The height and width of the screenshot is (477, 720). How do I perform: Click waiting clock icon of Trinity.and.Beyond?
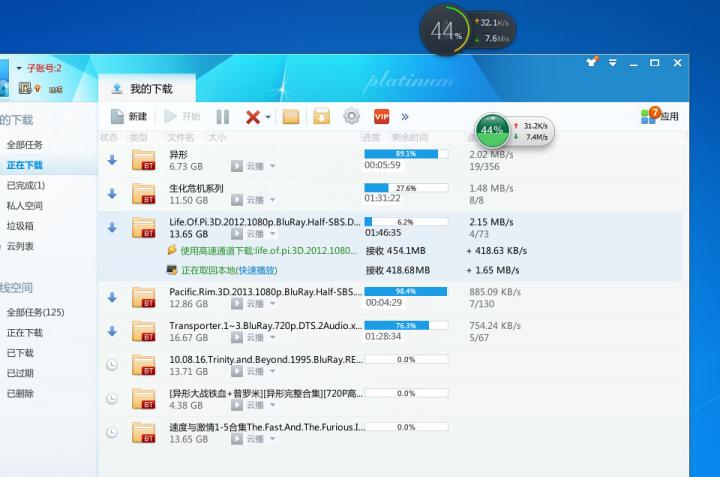point(112,365)
